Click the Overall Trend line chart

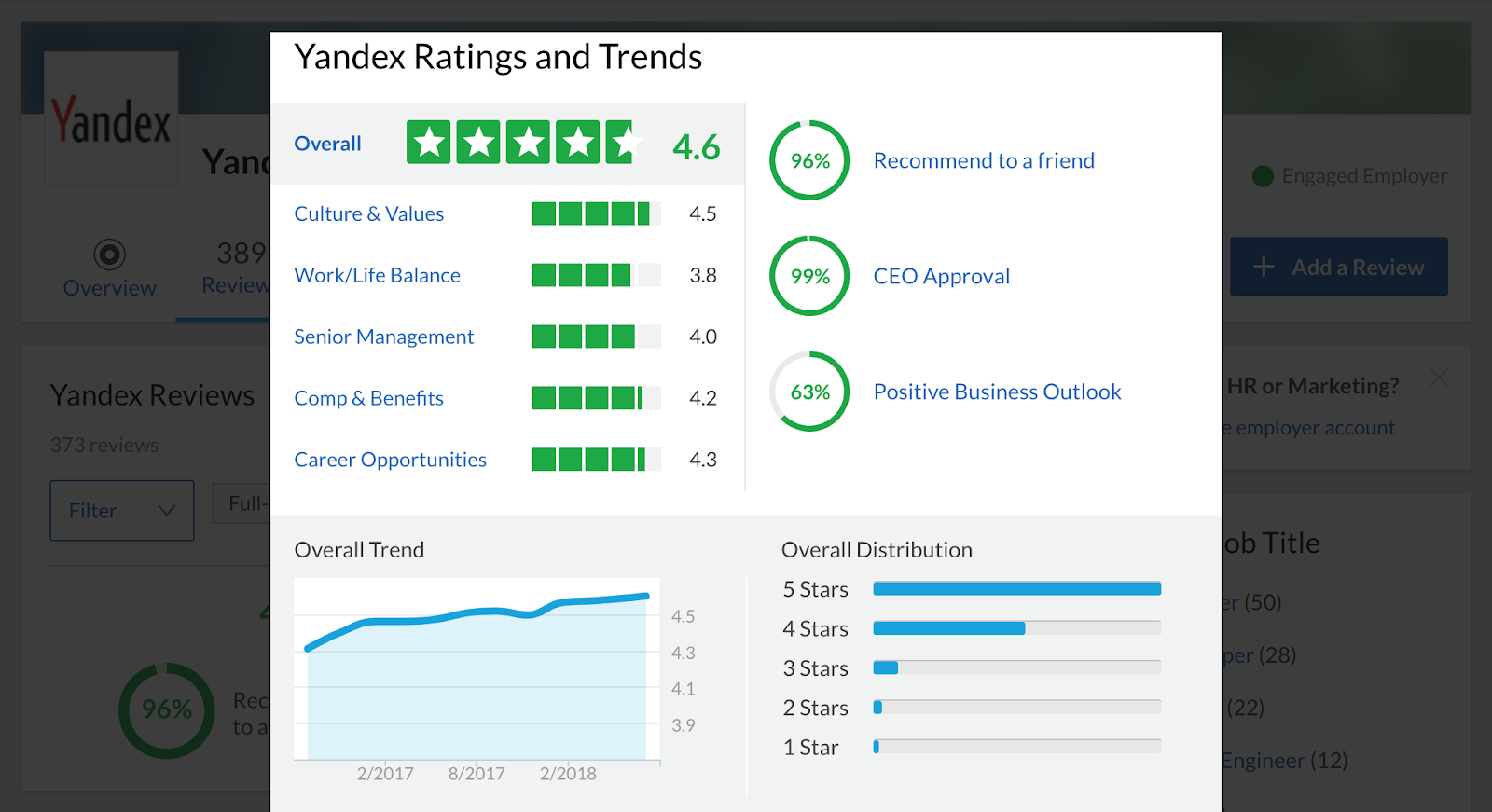pyautogui.click(x=477, y=669)
